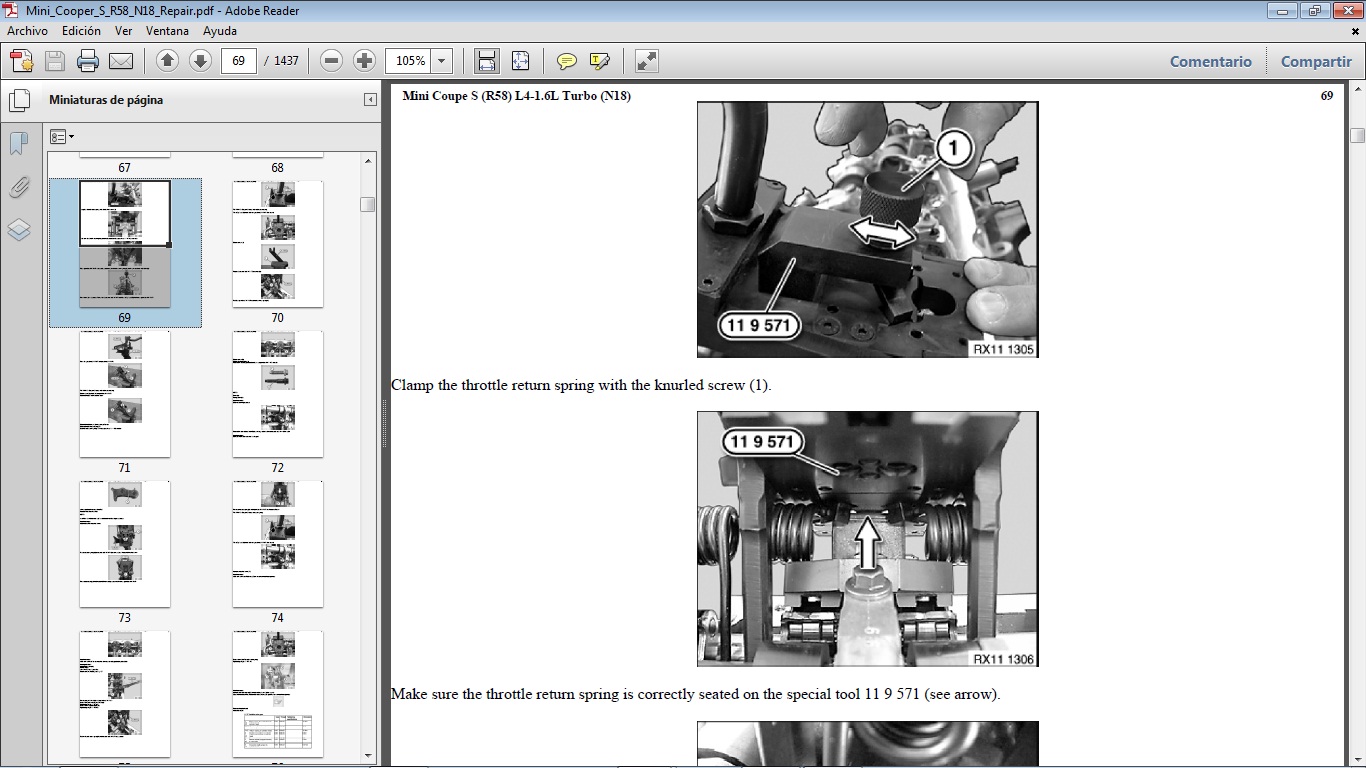This screenshot has width=1366, height=768.
Task: Select the highlight text tool
Action: (x=600, y=61)
